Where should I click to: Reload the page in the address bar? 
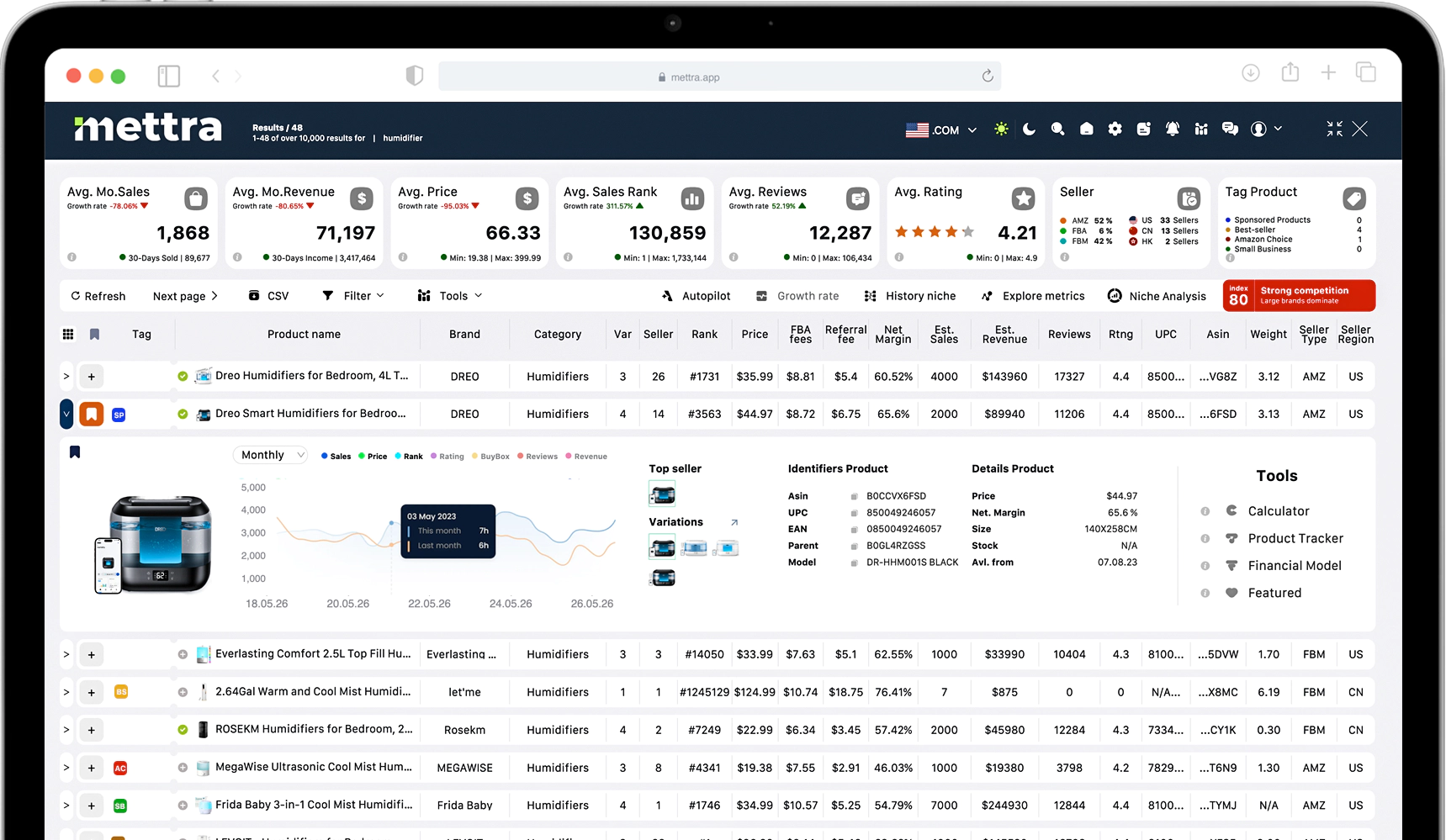(988, 76)
